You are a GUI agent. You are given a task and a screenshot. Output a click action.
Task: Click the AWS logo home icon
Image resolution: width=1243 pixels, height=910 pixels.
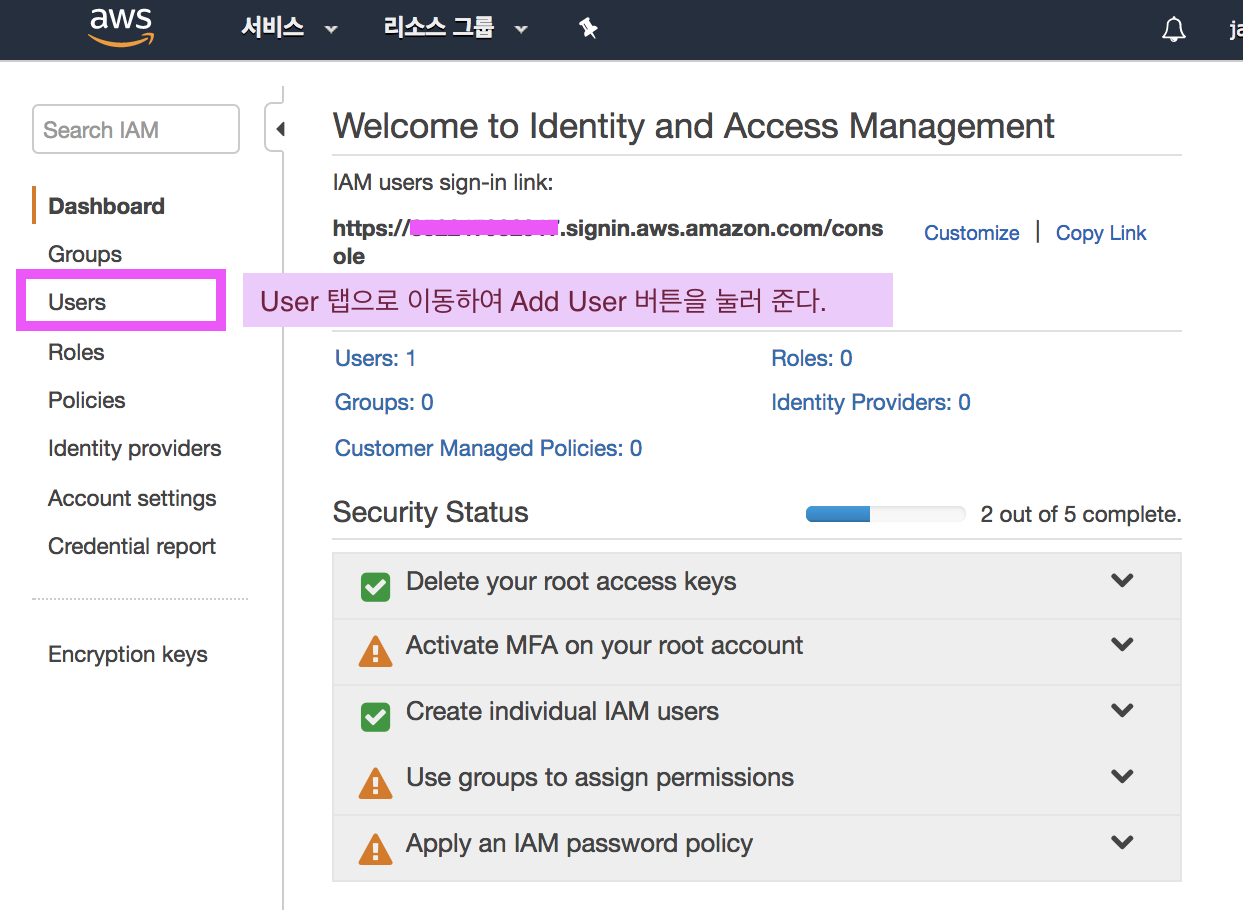(119, 27)
